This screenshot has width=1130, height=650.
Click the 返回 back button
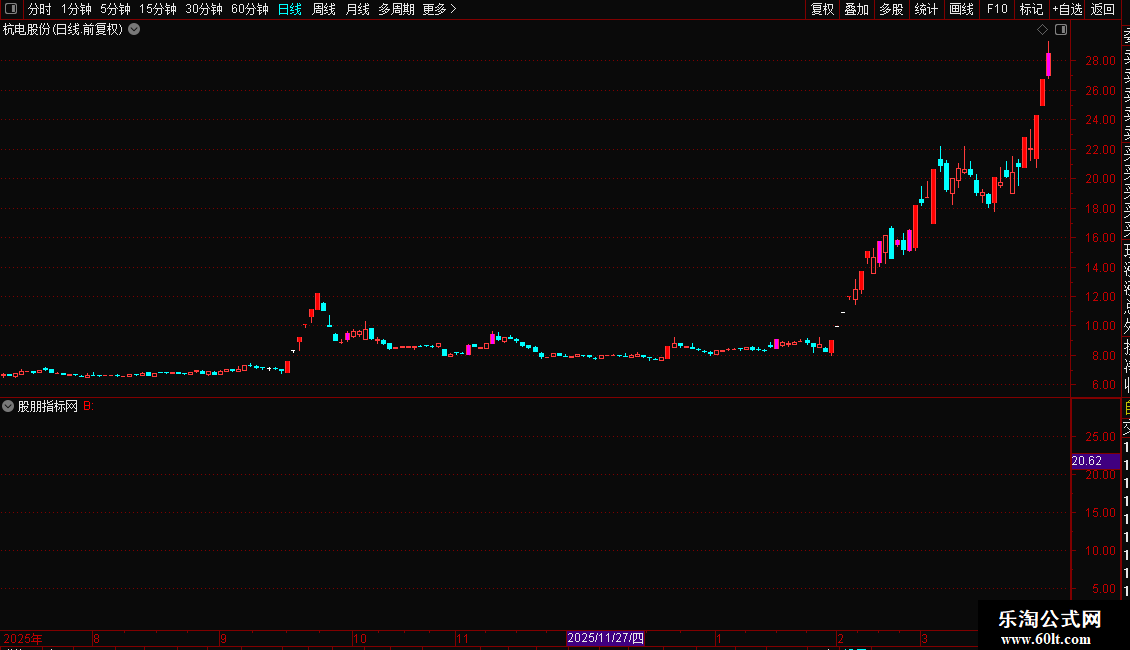(1103, 9)
